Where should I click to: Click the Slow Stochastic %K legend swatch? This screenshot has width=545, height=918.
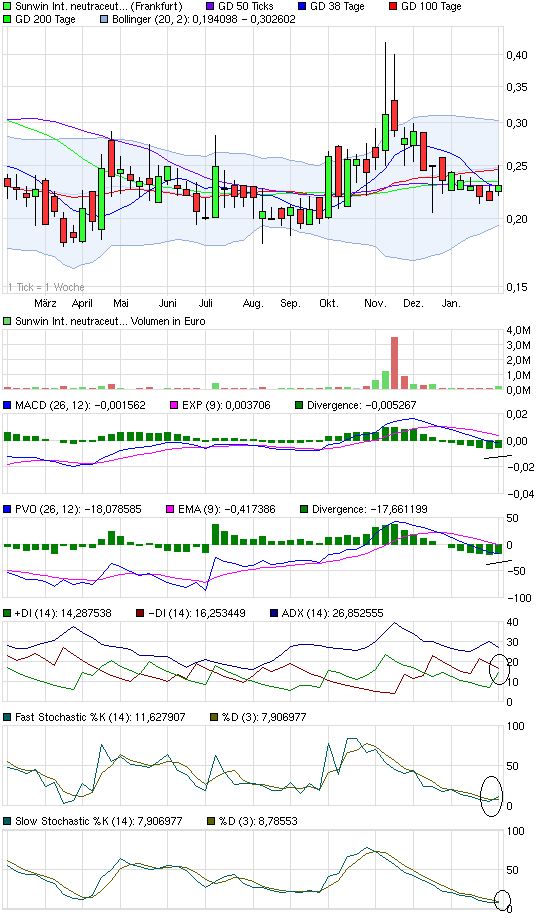pyautogui.click(x=7, y=821)
